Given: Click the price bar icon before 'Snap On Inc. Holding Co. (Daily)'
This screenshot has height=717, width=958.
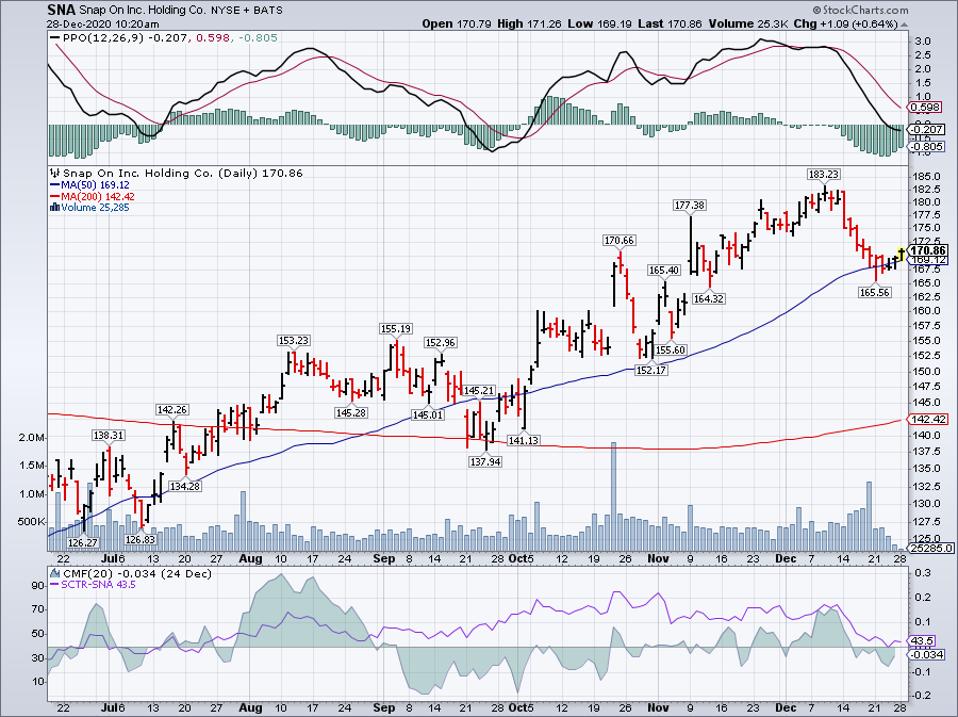Looking at the screenshot, I should [54, 173].
